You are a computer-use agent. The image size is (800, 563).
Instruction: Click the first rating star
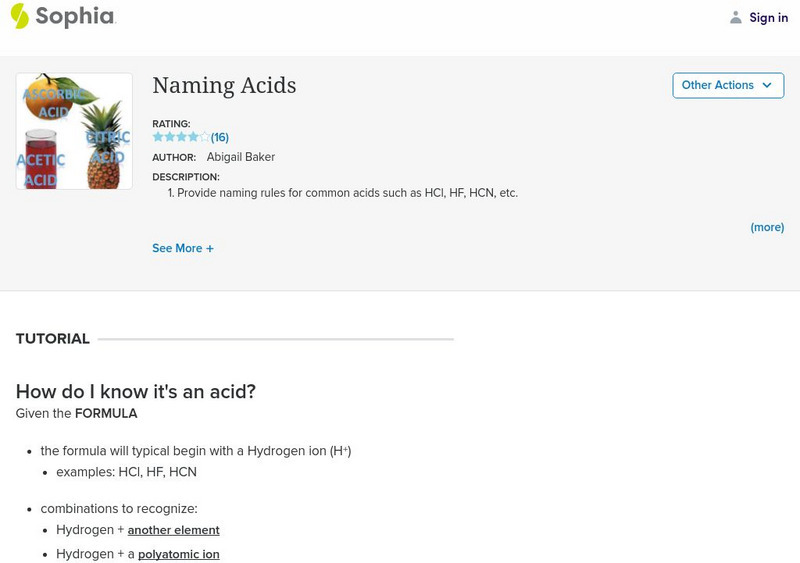[158, 137]
